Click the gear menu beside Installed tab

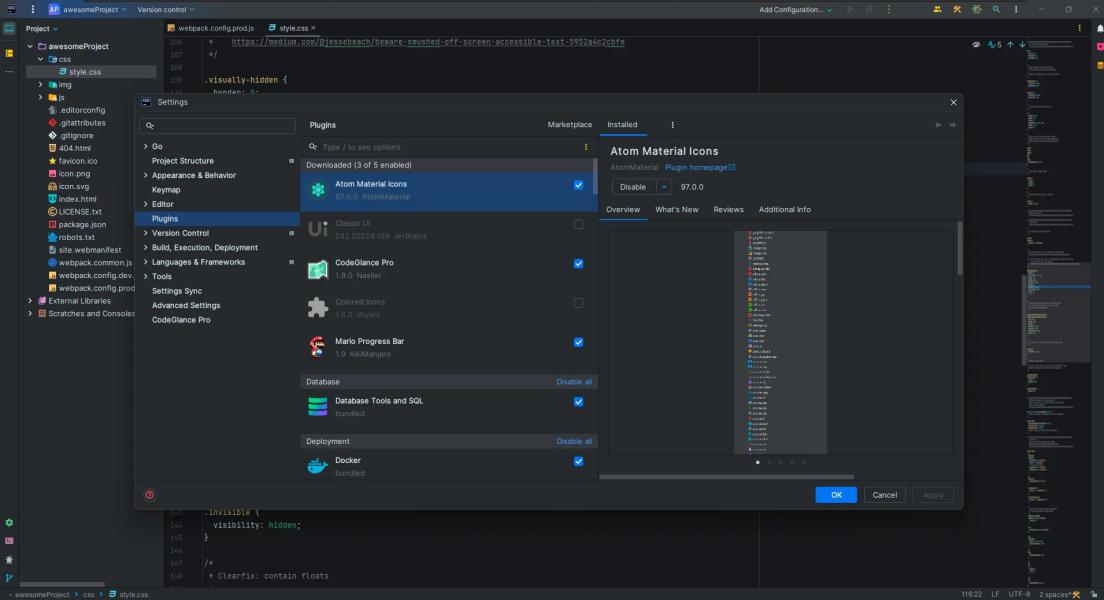672,125
